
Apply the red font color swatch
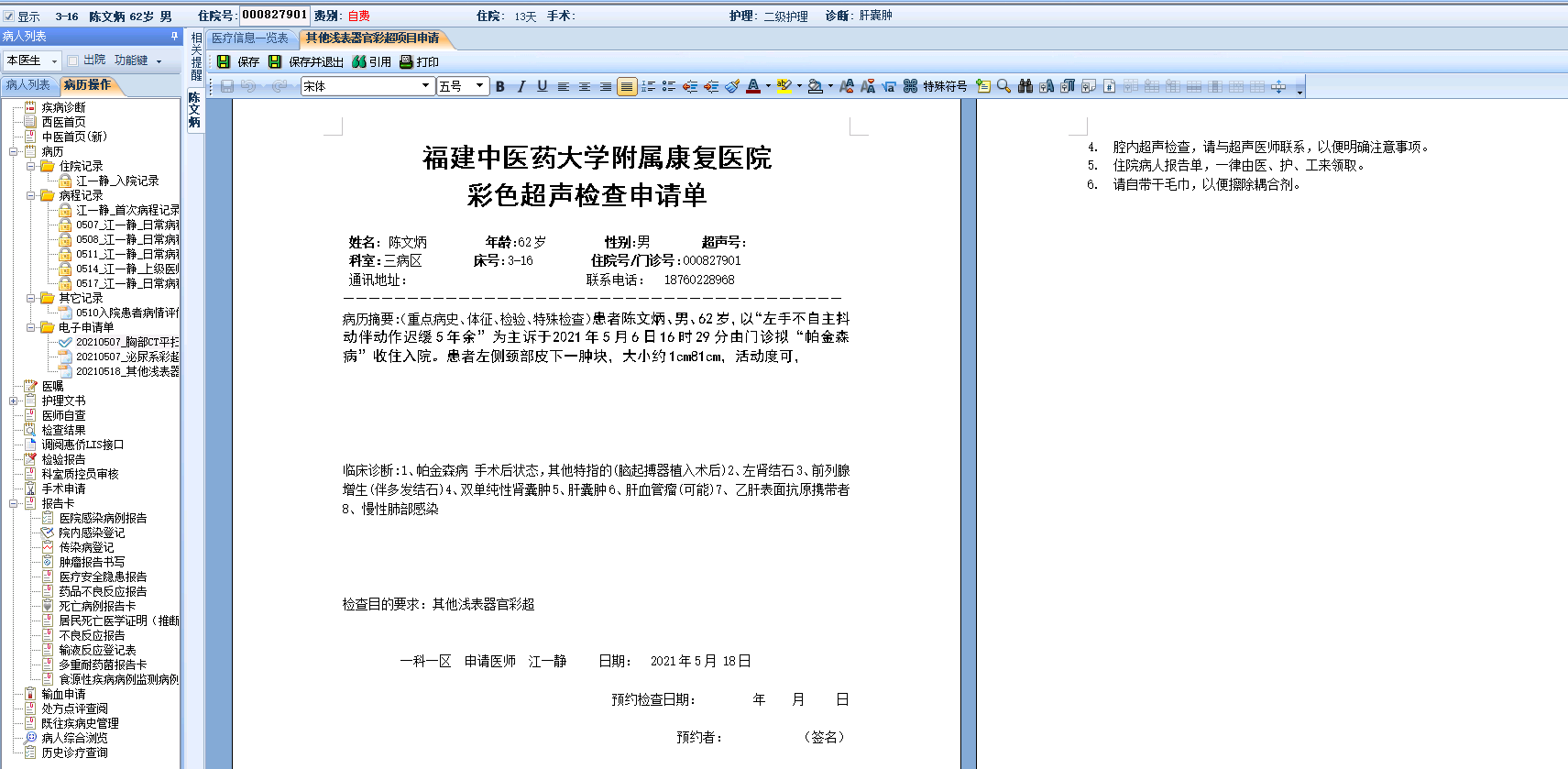tap(753, 86)
